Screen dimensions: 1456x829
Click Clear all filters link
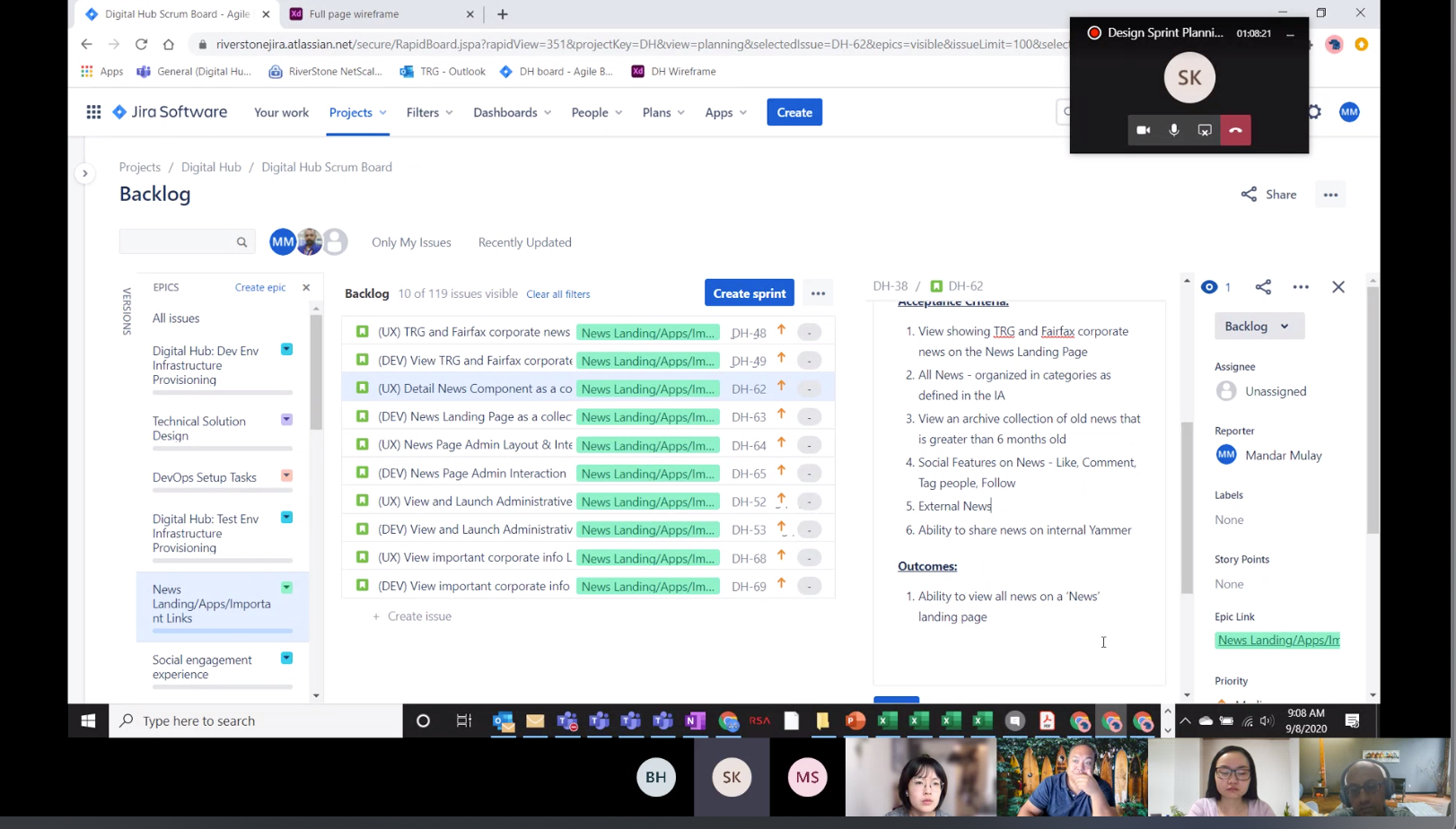click(558, 294)
